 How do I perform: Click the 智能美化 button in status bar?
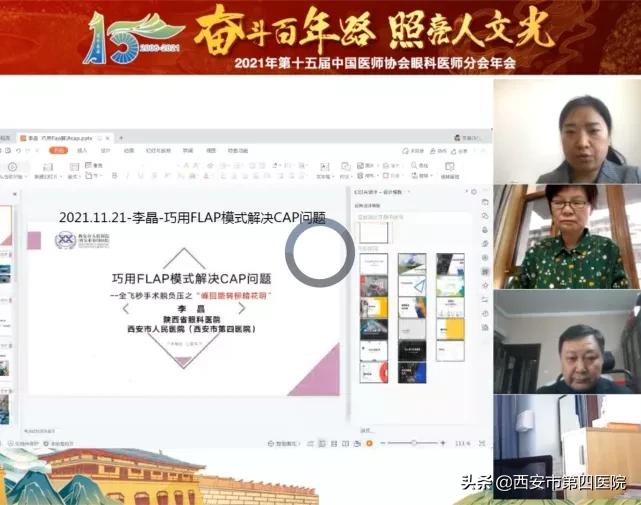pyautogui.click(x=284, y=443)
